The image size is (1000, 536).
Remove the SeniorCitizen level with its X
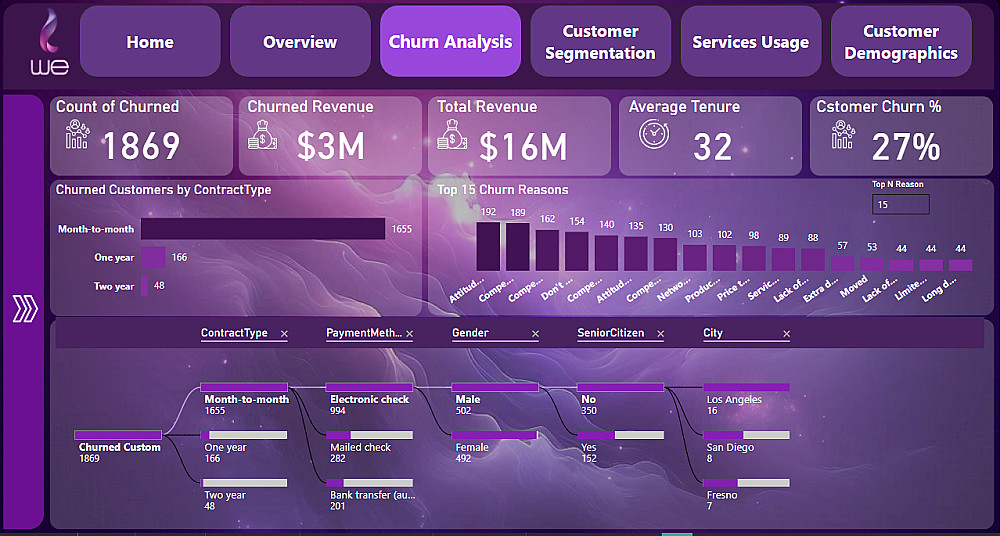coord(660,334)
